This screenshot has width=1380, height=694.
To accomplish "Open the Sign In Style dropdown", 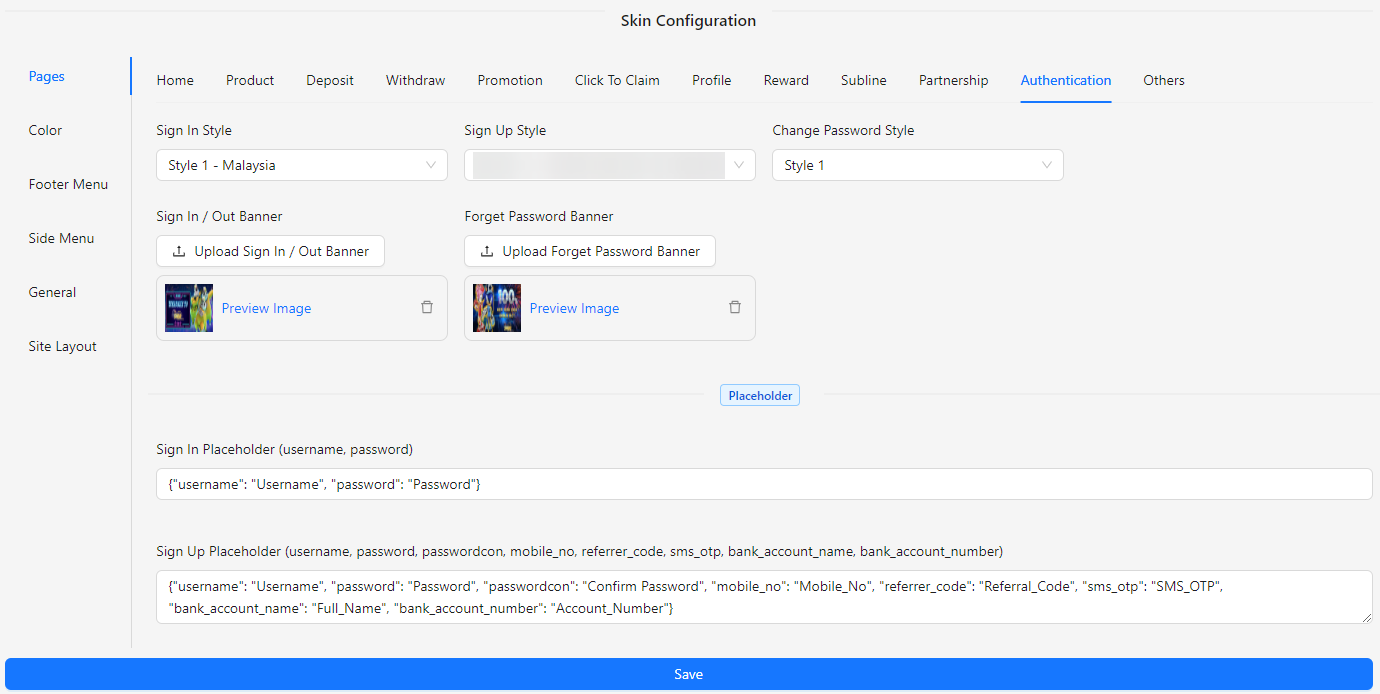I will click(x=301, y=164).
